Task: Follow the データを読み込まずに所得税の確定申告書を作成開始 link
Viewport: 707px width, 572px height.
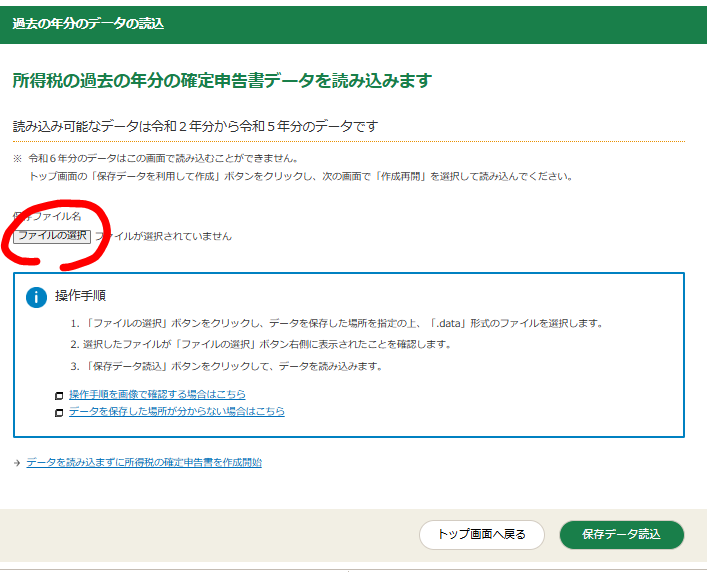Action: pyautogui.click(x=144, y=462)
